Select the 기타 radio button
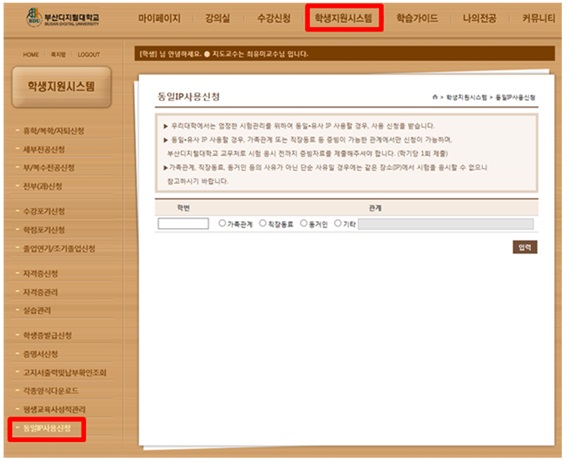567x462 pixels. click(x=338, y=223)
